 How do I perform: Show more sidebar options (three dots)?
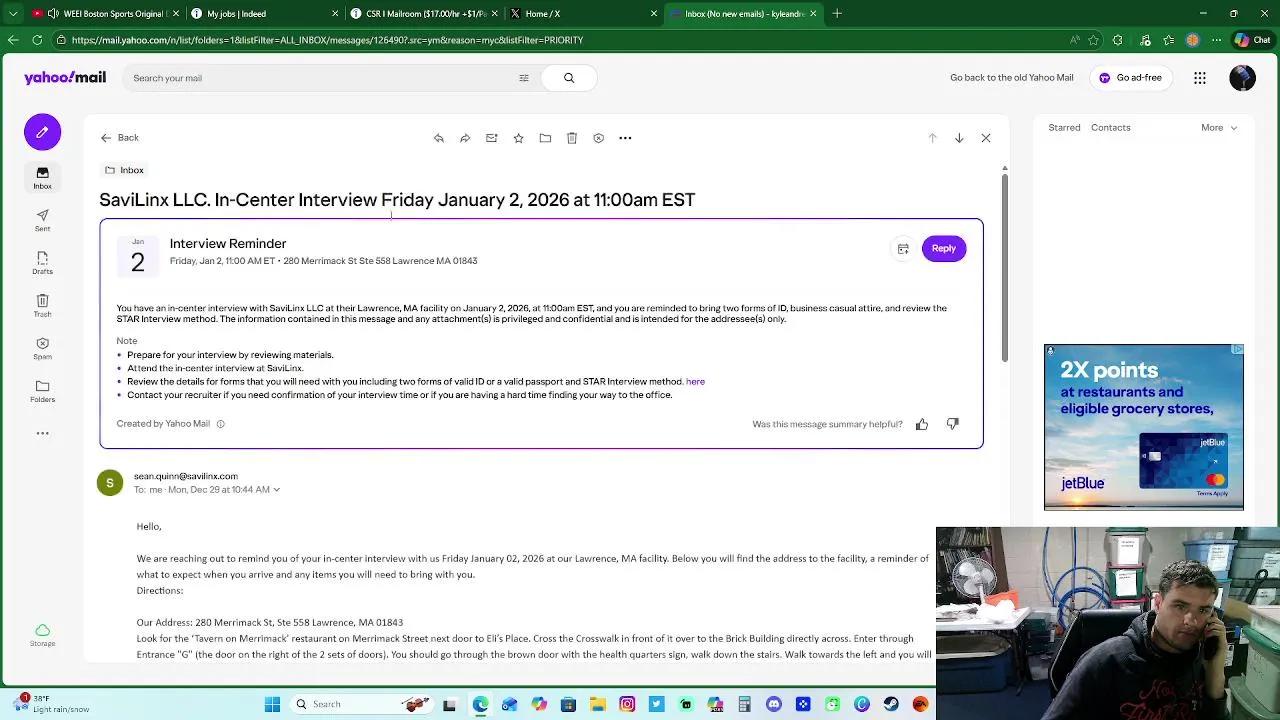coord(42,433)
